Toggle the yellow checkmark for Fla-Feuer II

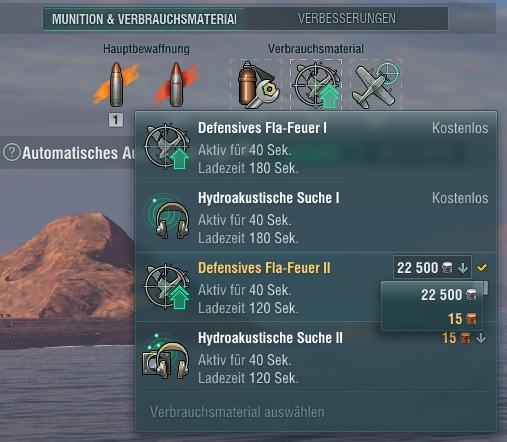click(482, 267)
